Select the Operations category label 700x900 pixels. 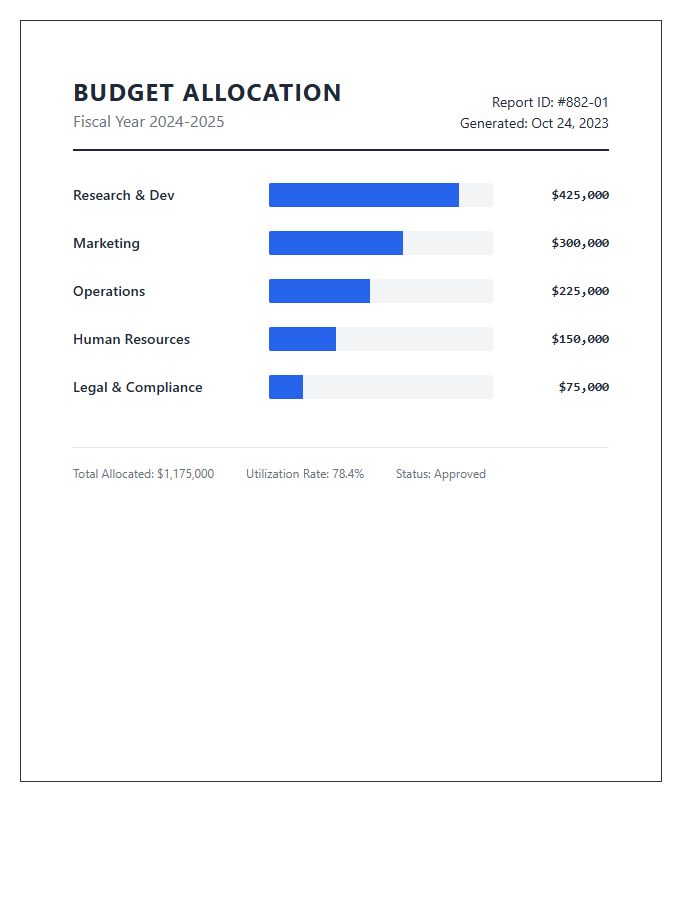coord(109,292)
